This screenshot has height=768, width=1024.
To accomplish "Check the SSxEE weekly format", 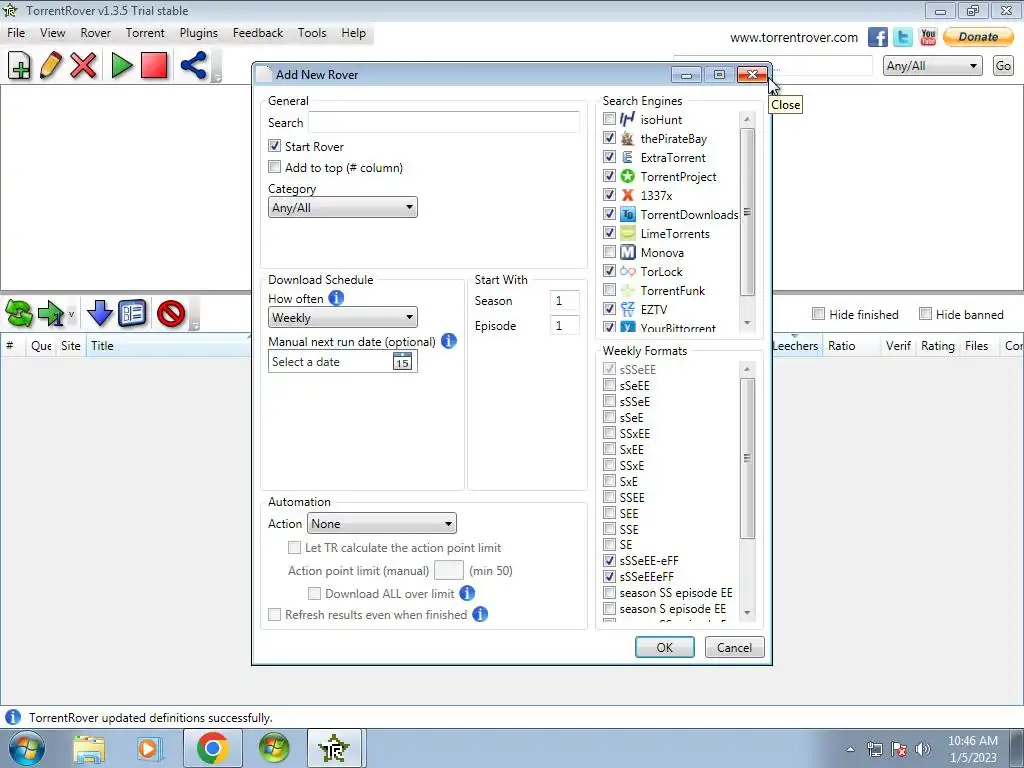I will pyautogui.click(x=609, y=433).
